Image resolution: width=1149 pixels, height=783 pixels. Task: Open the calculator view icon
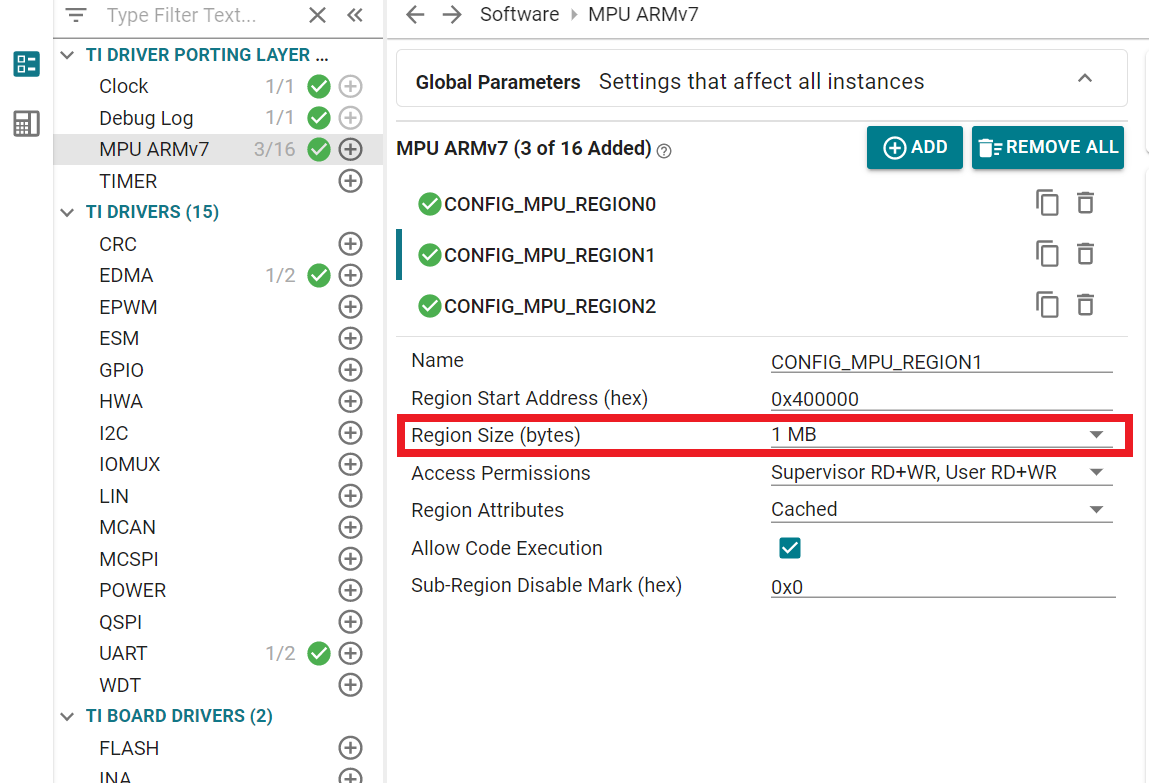tap(26, 124)
